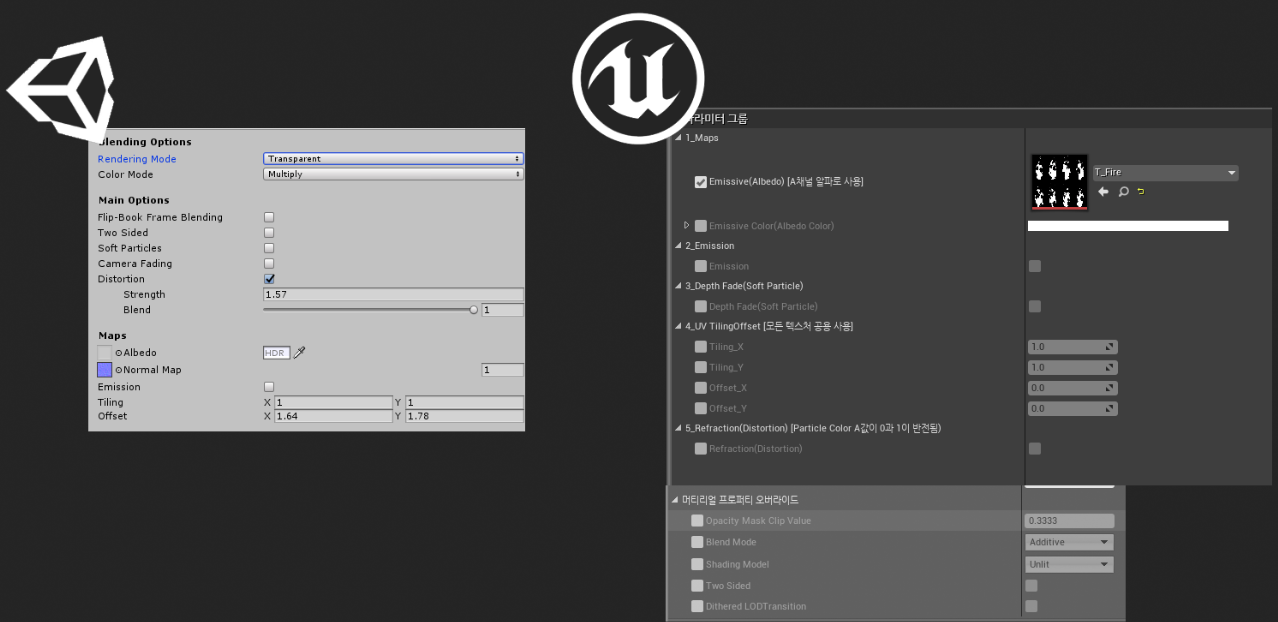
Task: Click the Unity logo
Action: pos(62,92)
